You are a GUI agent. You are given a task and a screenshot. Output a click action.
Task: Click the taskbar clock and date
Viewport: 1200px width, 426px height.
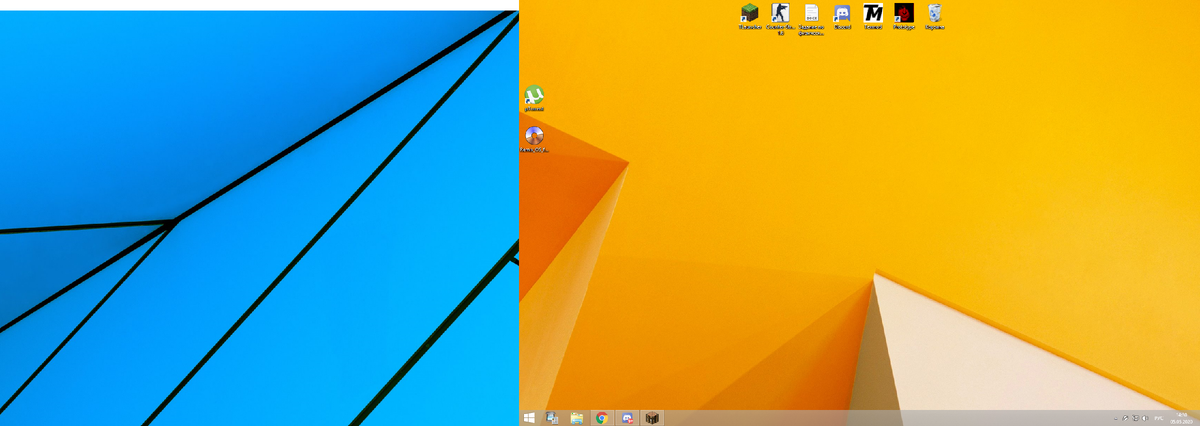pos(1182,419)
